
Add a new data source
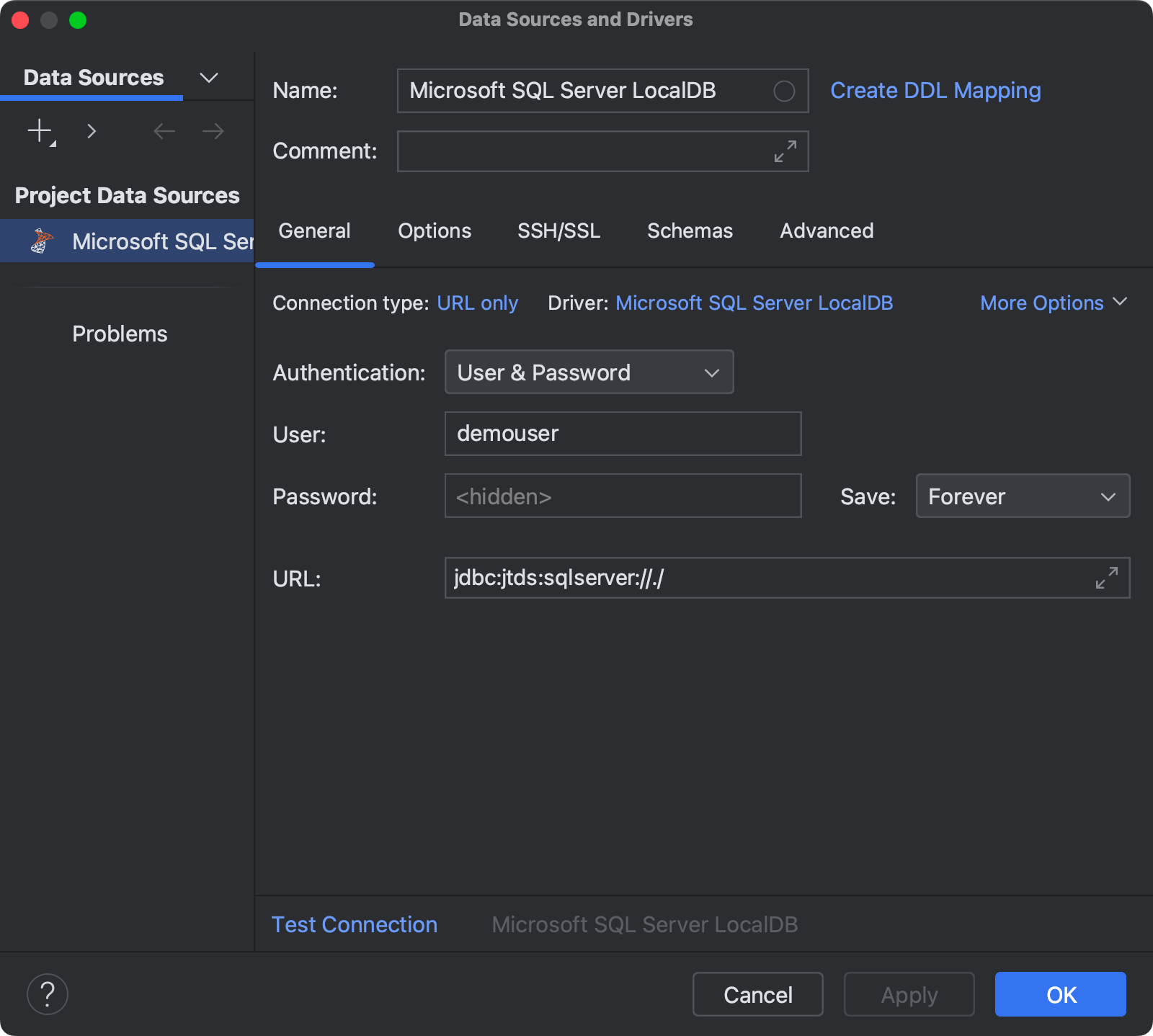(38, 131)
